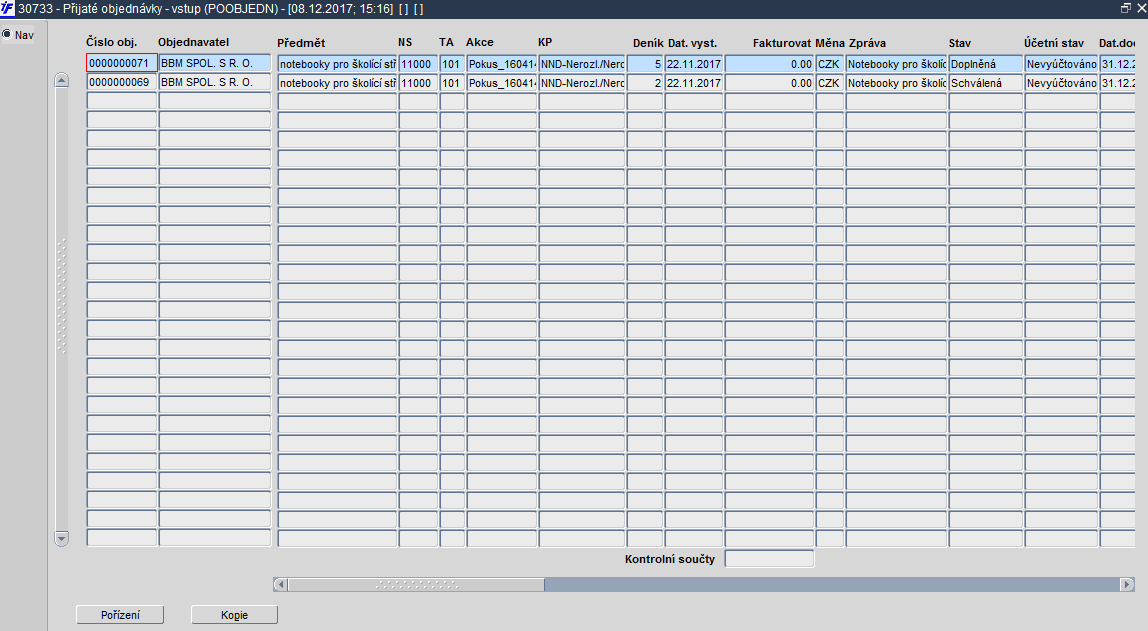Click KP cell NND-Nerozl. in second row

[582, 83]
